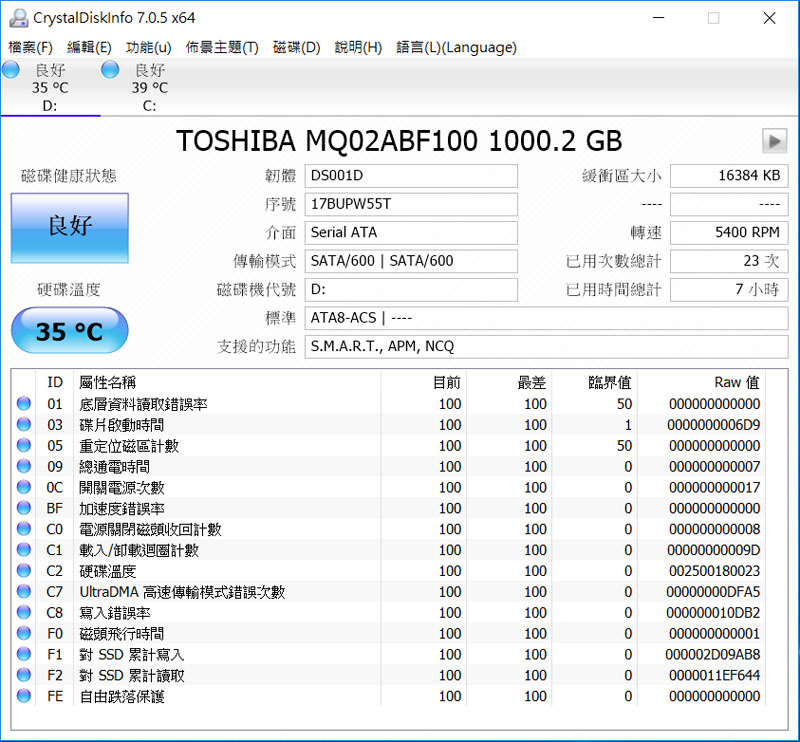The width and height of the screenshot is (800, 742).
Task: Select the C: drive tab at 39 °C
Action: pyautogui.click(x=149, y=87)
